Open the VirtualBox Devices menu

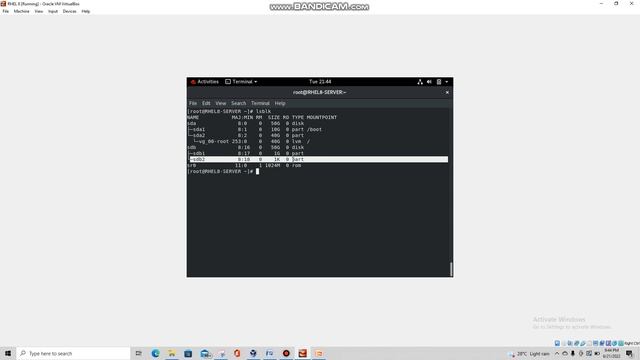(69, 11)
